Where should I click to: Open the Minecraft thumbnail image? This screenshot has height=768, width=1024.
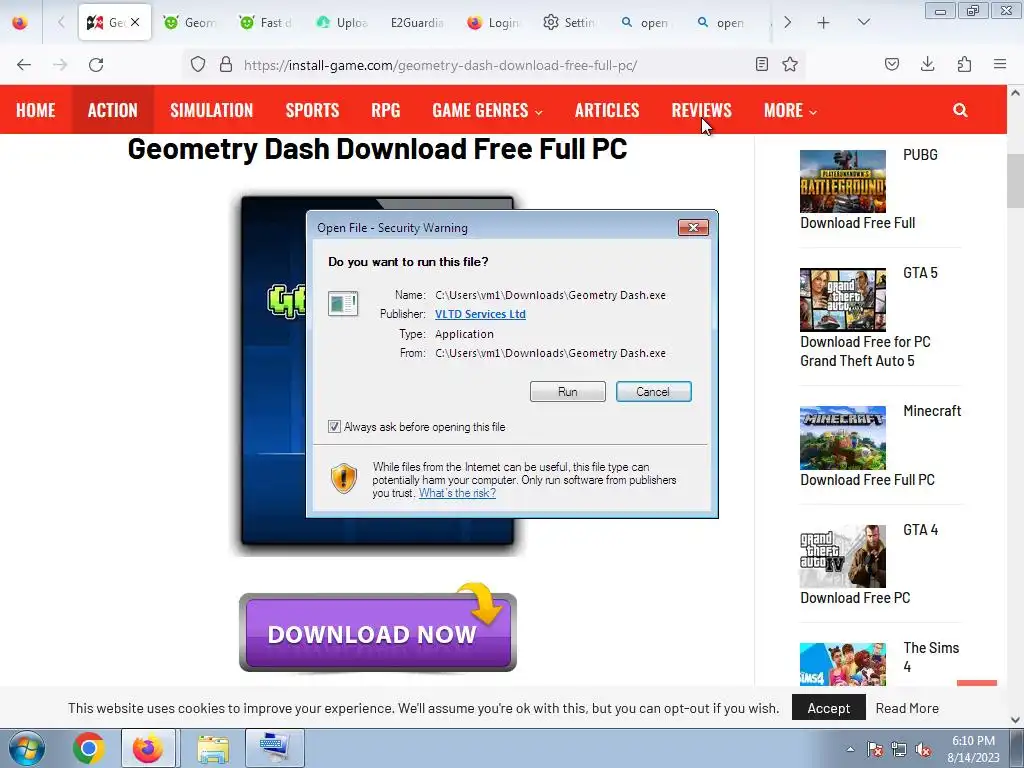coord(842,438)
